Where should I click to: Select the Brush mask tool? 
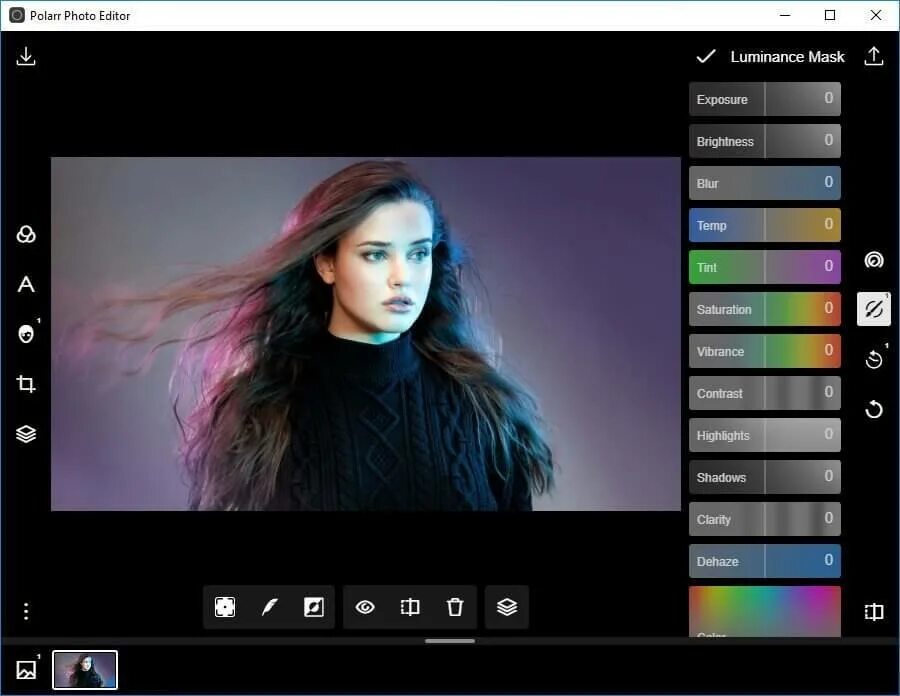point(269,607)
